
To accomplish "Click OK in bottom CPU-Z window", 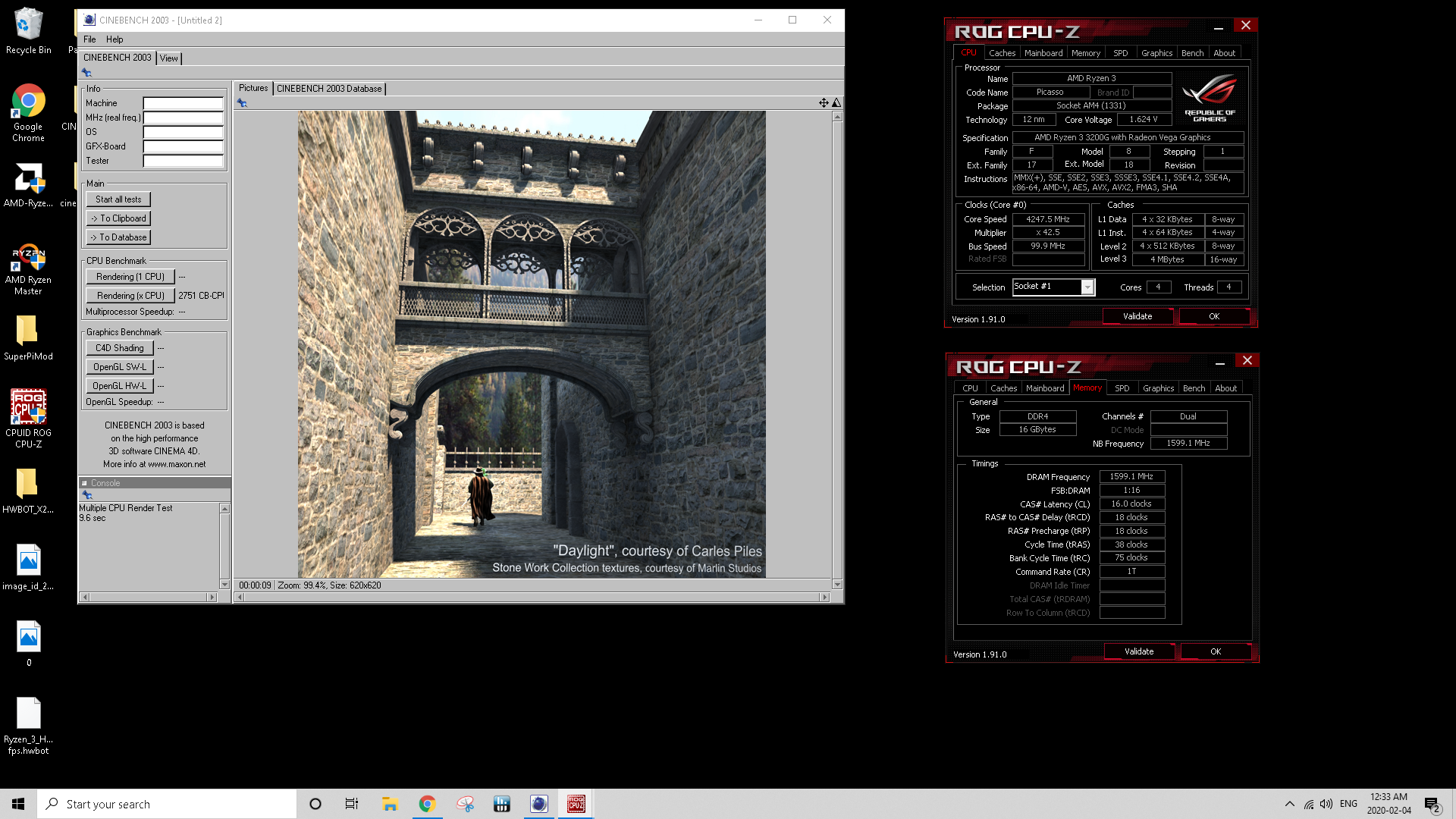I will pos(1216,651).
